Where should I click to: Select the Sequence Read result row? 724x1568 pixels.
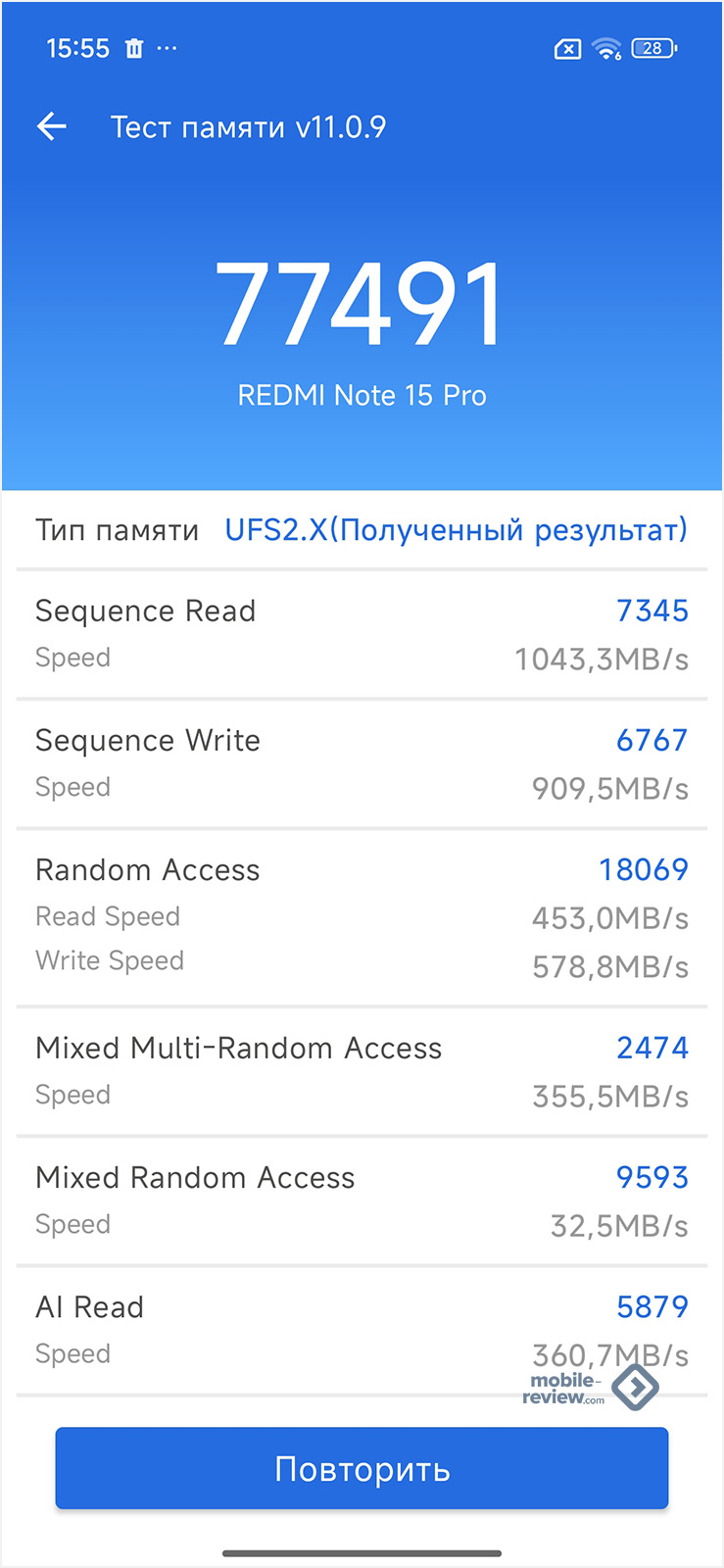pyautogui.click(x=362, y=634)
